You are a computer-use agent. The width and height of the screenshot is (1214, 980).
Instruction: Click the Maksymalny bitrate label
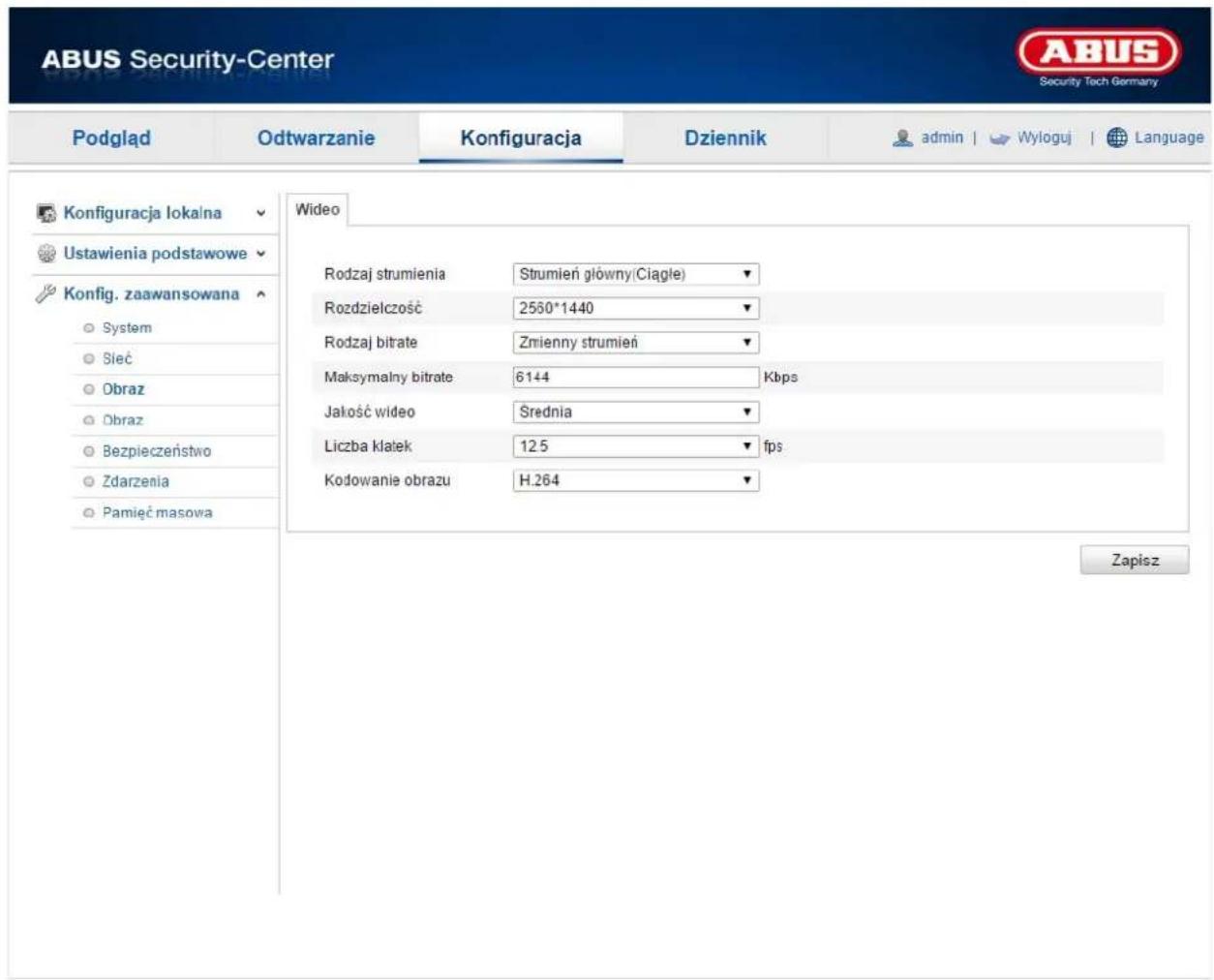388,377
